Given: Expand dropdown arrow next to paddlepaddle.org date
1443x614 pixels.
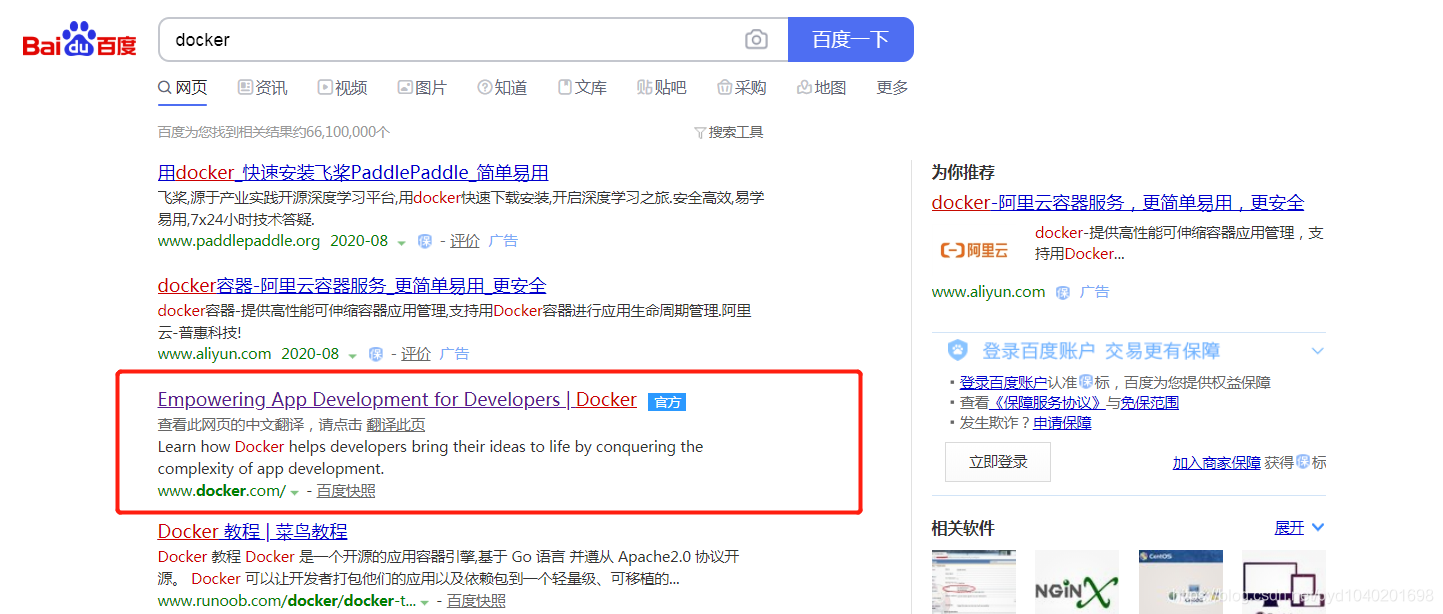Looking at the screenshot, I should pos(401,243).
